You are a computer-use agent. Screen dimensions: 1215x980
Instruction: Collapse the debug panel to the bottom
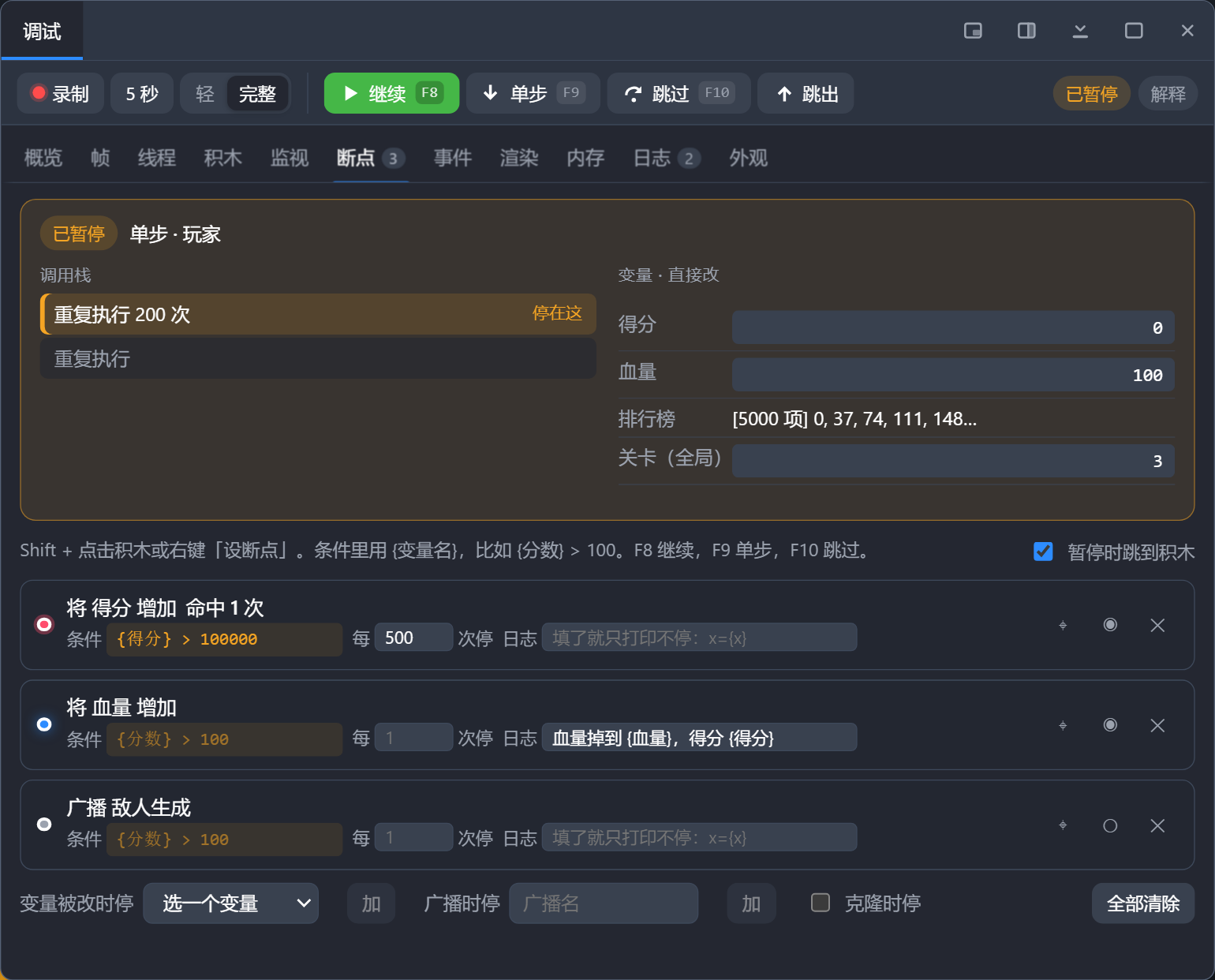tap(1080, 31)
